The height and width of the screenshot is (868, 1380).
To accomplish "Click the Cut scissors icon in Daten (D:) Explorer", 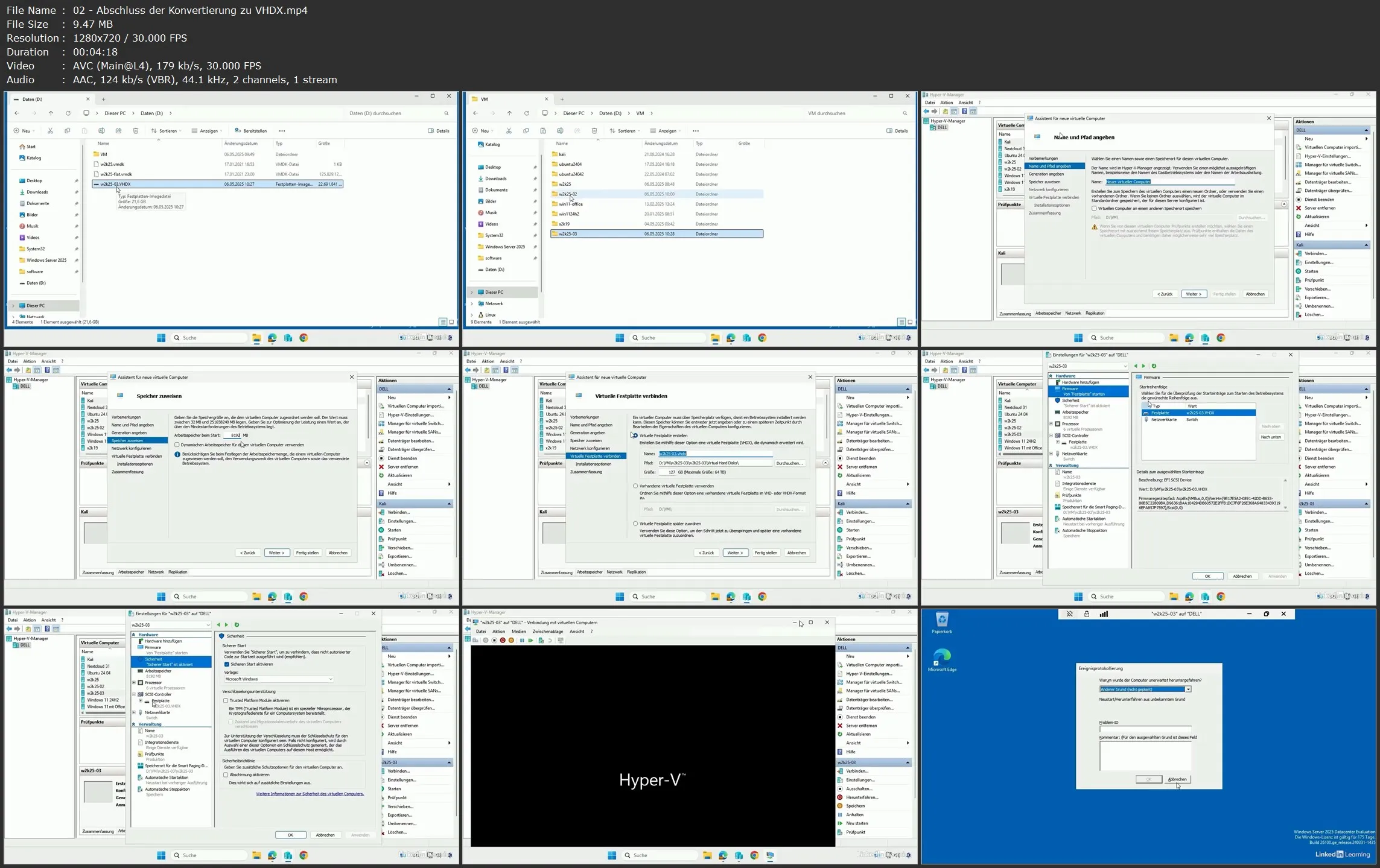I will tap(50, 131).
